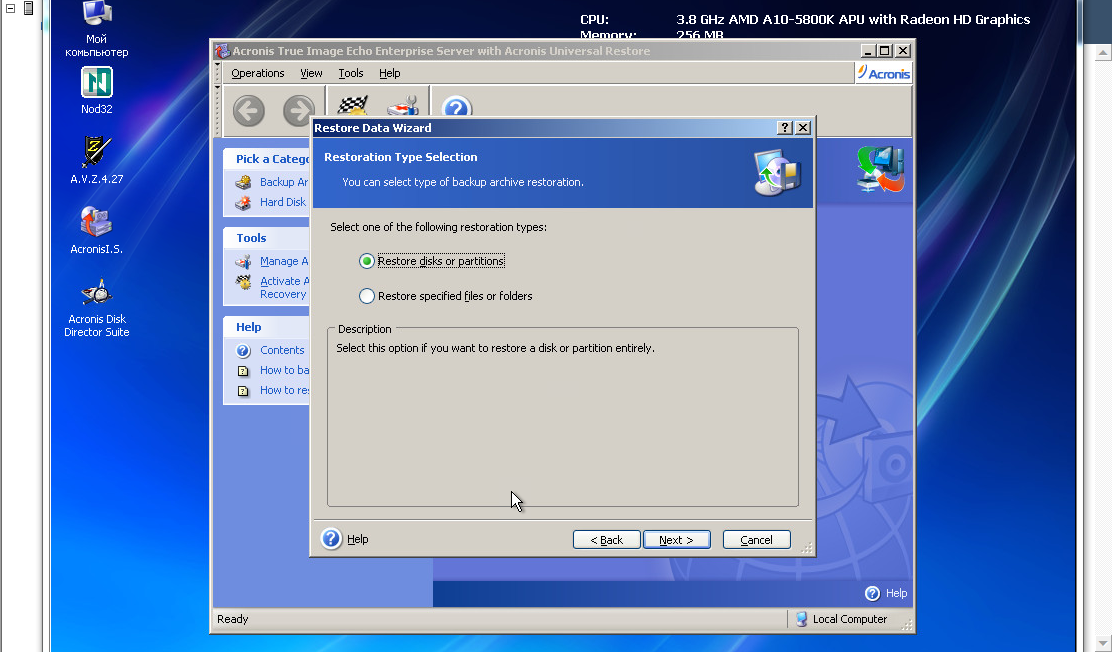Viewport: 1112px width, 652px height.
Task: Click the Help link in wizard footer
Action: [357, 539]
